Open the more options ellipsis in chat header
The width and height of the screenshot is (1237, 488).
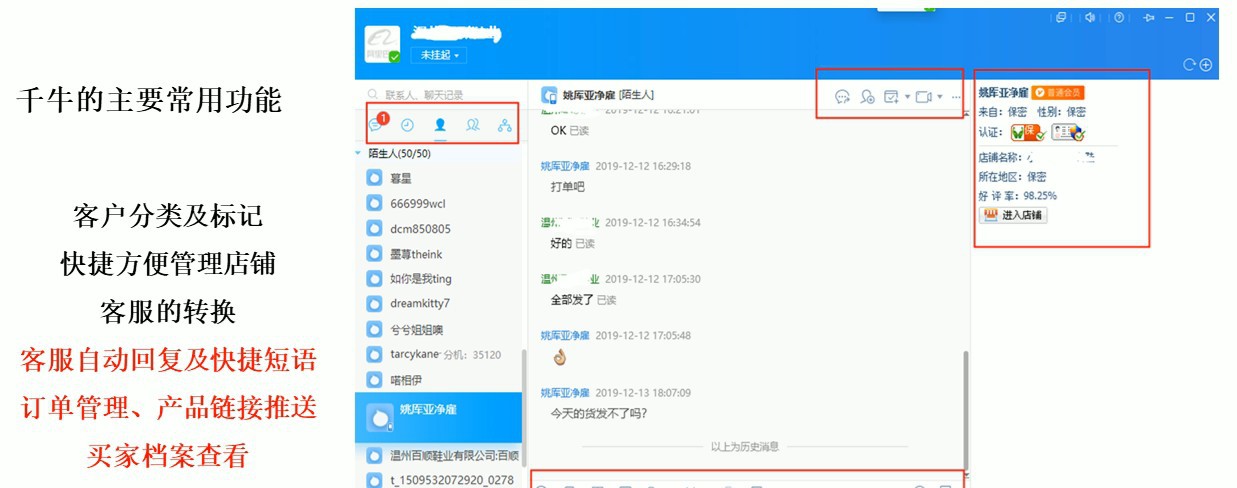[956, 97]
